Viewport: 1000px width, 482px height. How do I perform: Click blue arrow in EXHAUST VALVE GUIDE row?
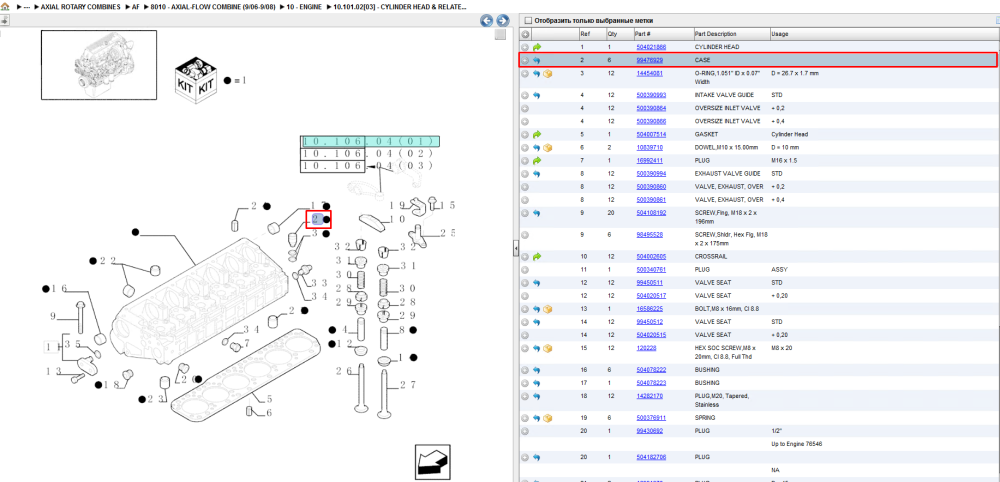(536, 173)
